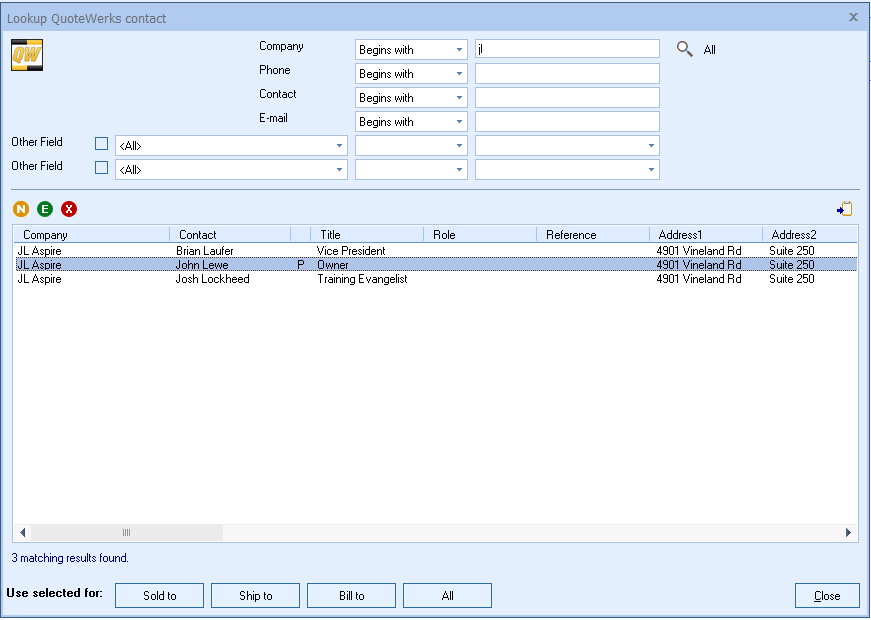The height and width of the screenshot is (620, 871).
Task: Click the 'P' primary marker in John Lewe row
Action: coord(301,264)
